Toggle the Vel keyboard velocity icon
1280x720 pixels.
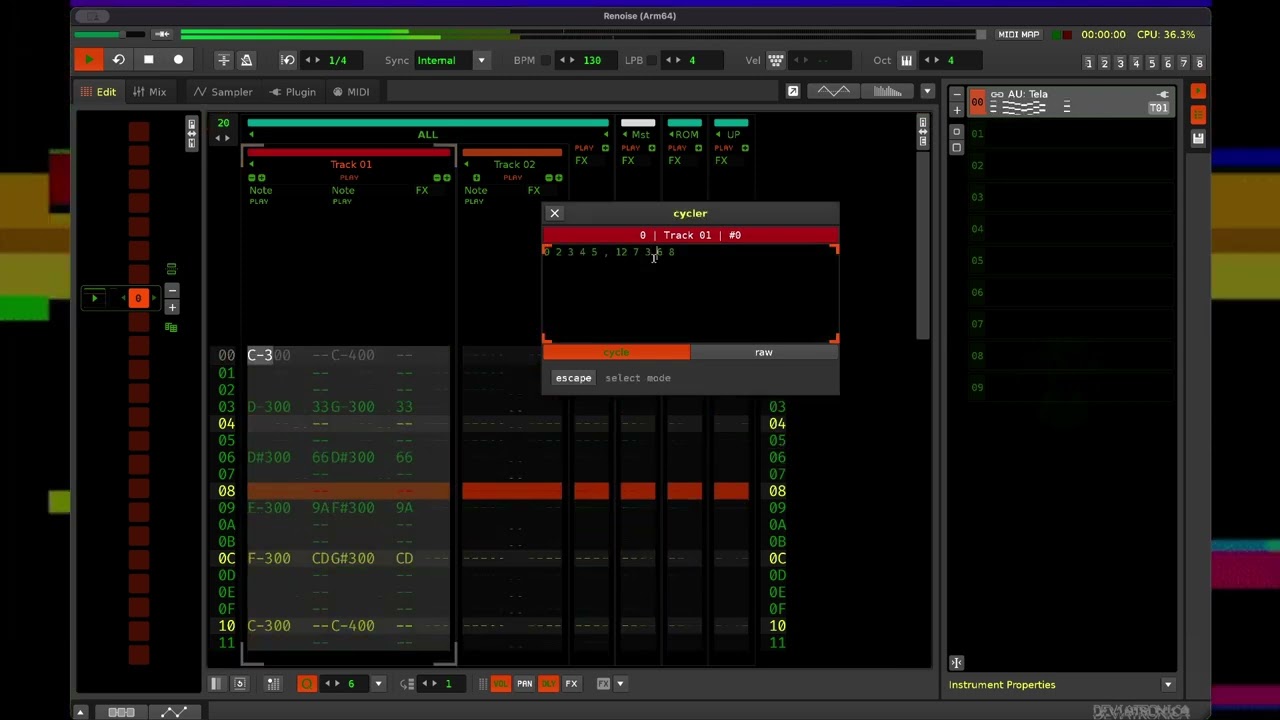(x=775, y=60)
